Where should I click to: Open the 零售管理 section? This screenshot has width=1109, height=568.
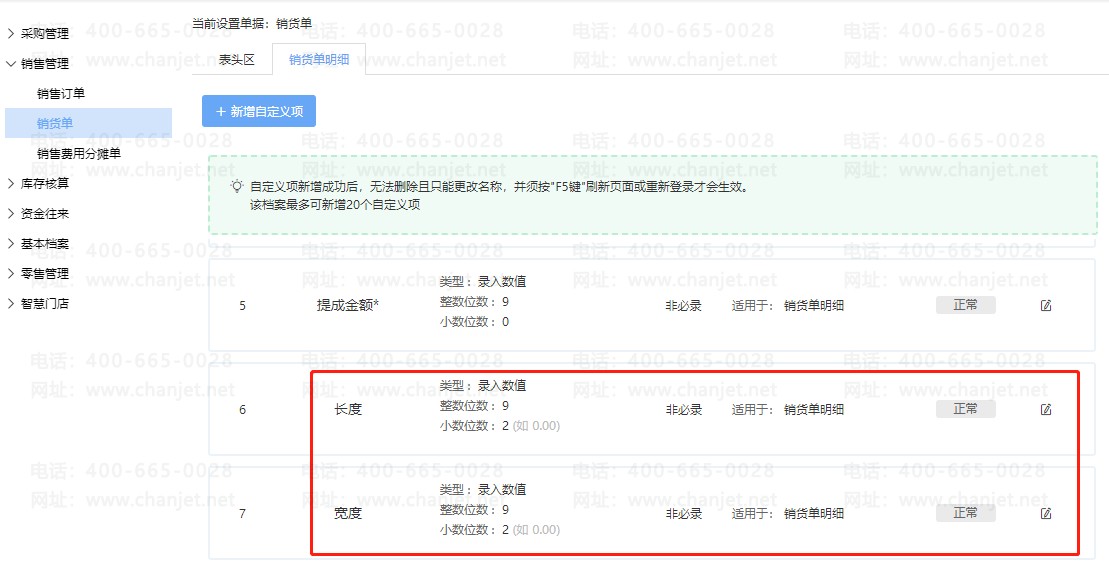tap(45, 274)
